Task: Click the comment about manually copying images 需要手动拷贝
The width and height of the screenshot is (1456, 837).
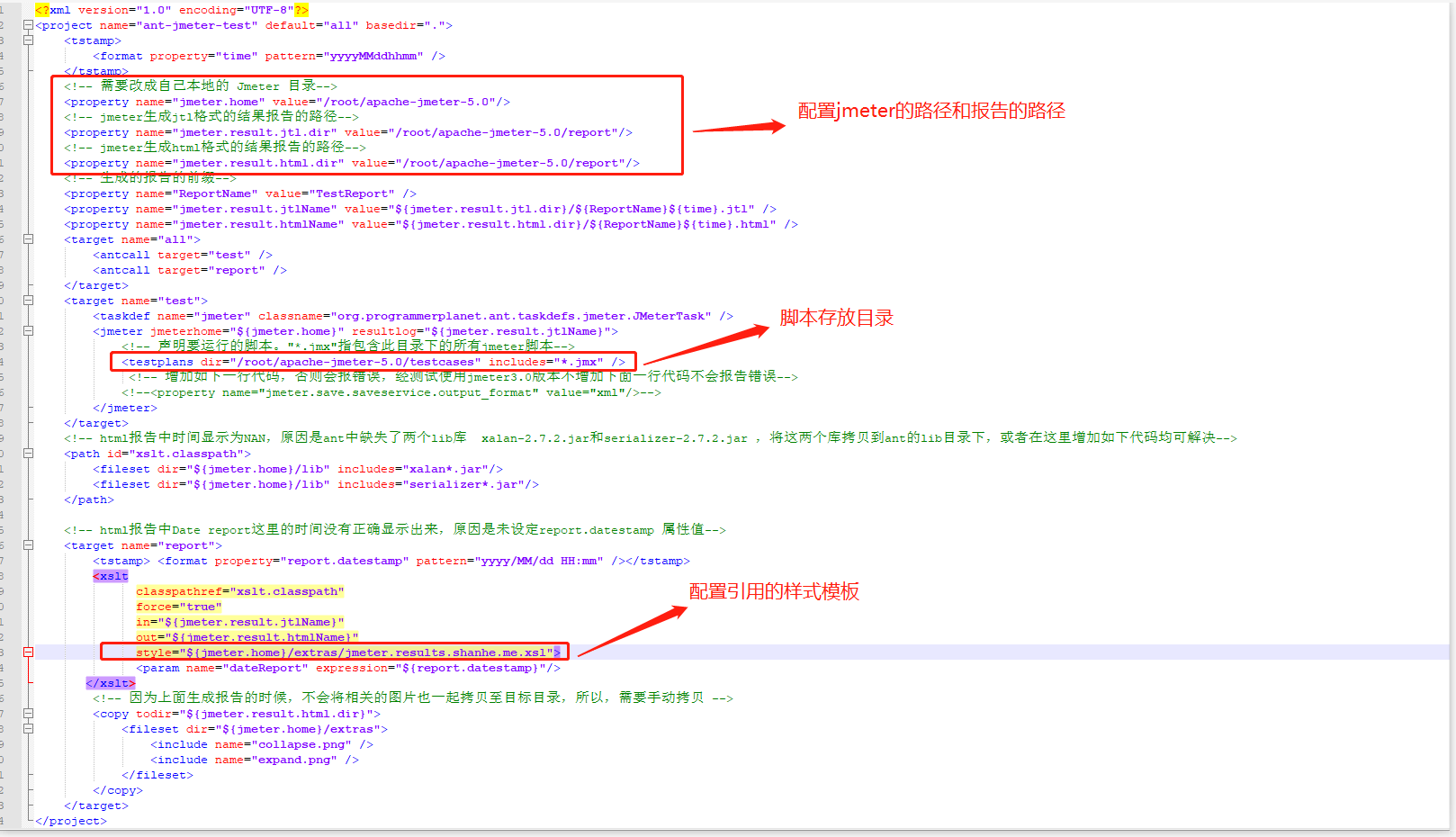Action: click(413, 698)
